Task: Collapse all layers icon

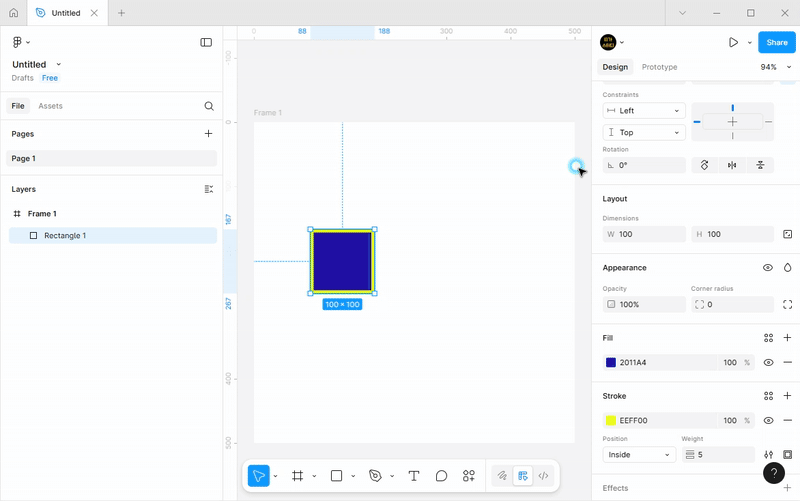Action: [209, 189]
